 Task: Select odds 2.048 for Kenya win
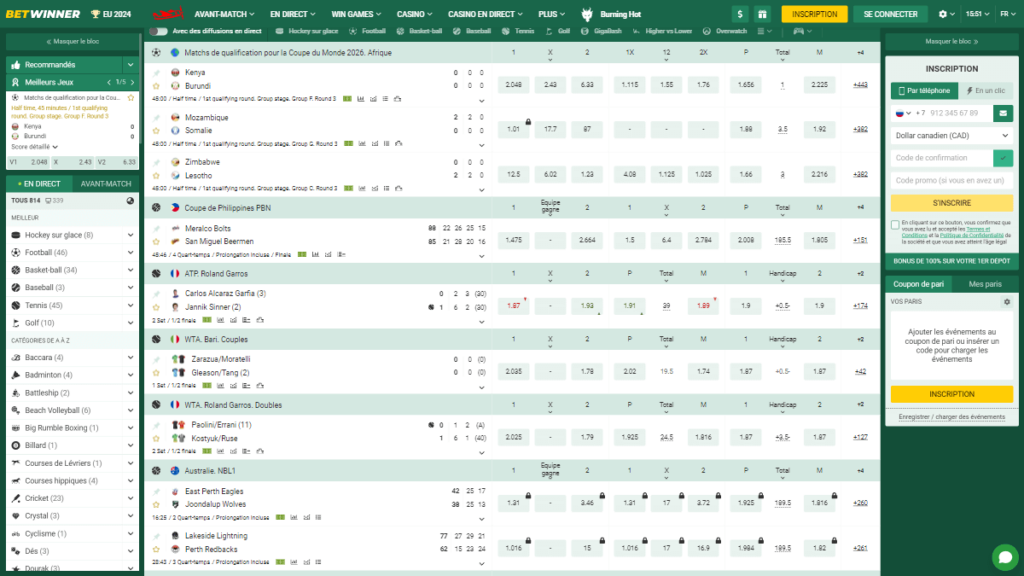tap(513, 85)
